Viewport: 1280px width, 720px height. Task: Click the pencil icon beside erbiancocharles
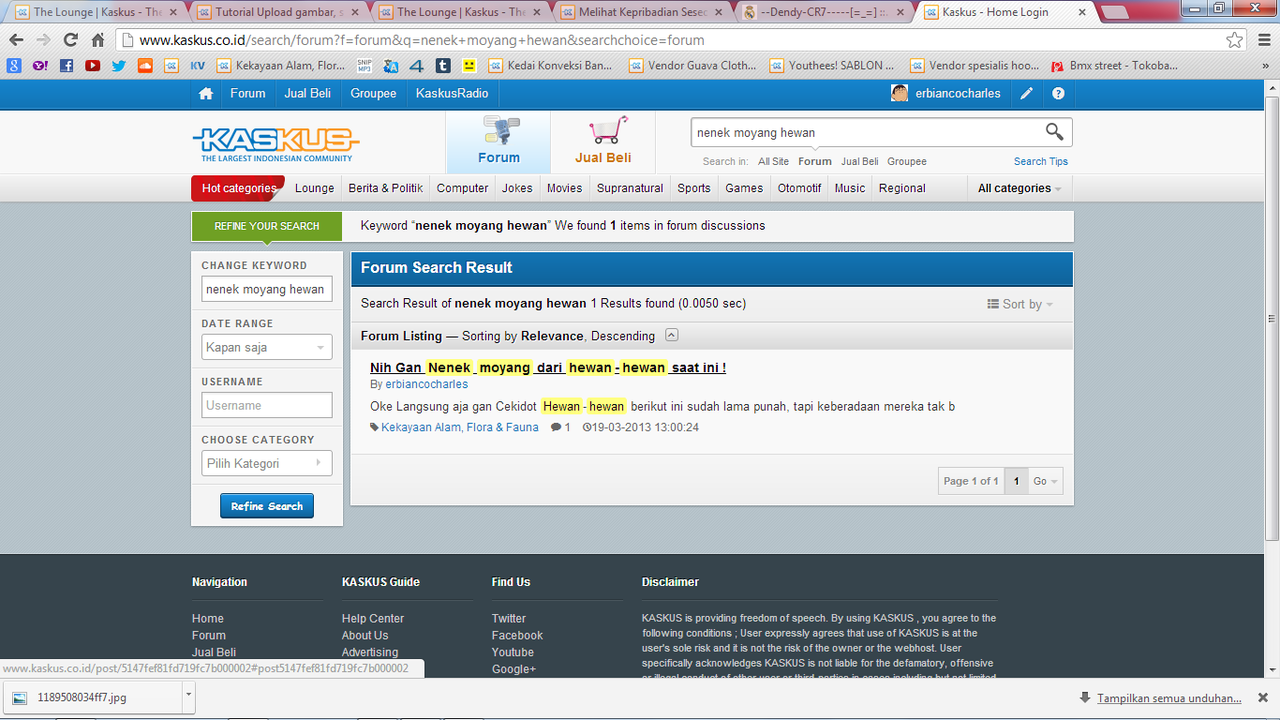coord(1026,93)
